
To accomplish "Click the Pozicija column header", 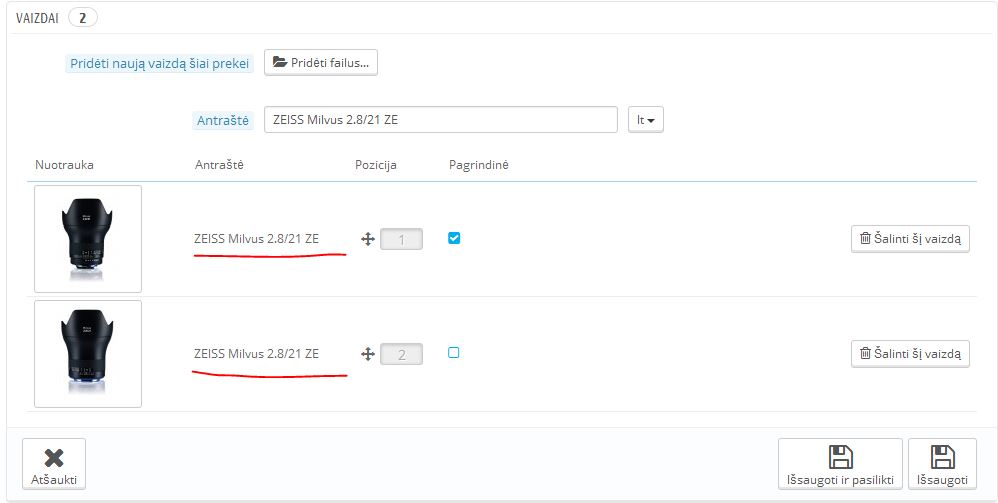I will click(376, 165).
